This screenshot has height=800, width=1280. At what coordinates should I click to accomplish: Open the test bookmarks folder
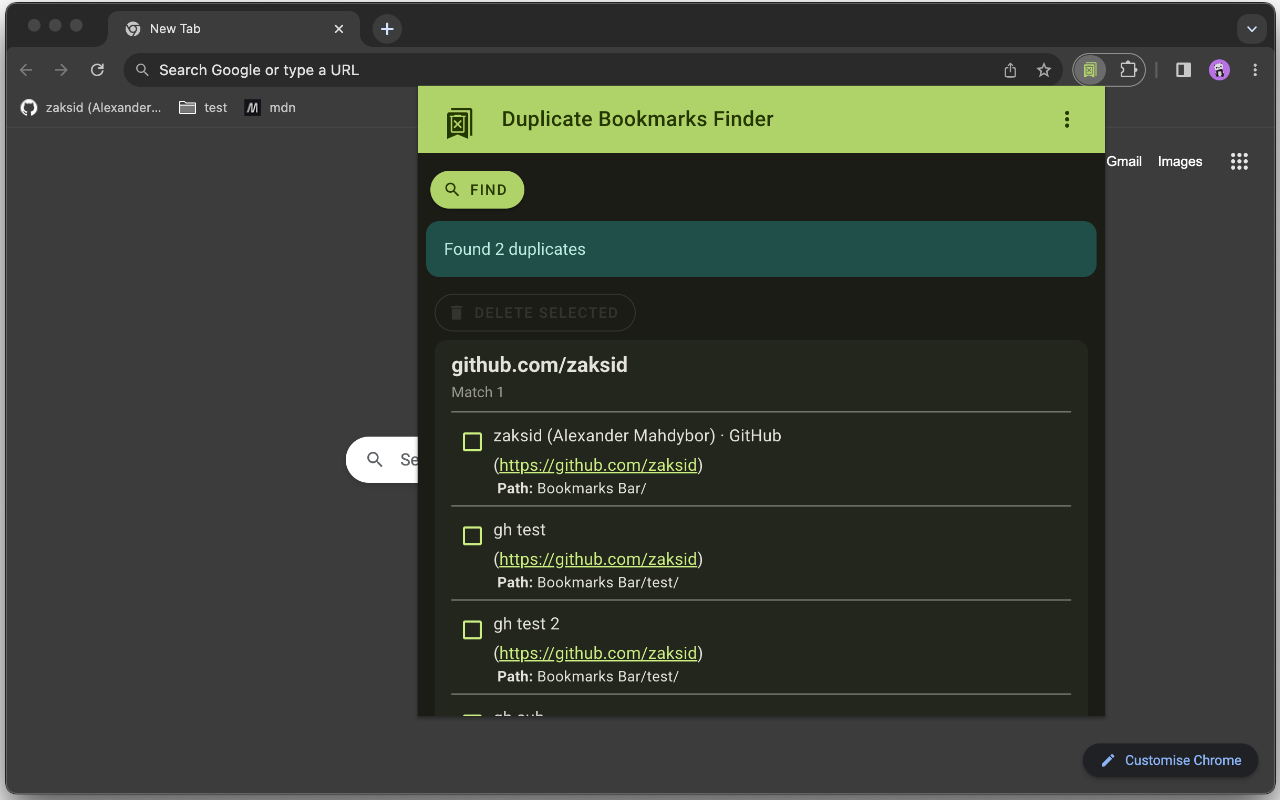click(203, 107)
